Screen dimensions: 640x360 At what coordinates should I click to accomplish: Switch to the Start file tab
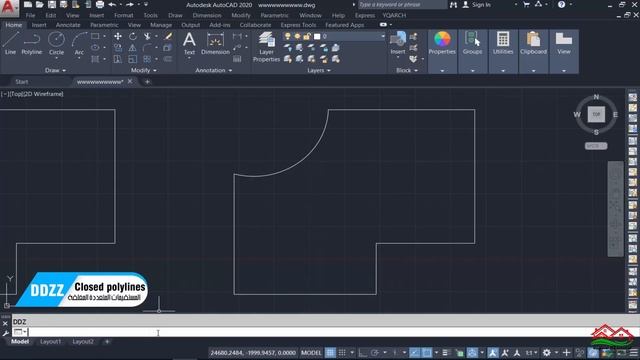pos(22,82)
